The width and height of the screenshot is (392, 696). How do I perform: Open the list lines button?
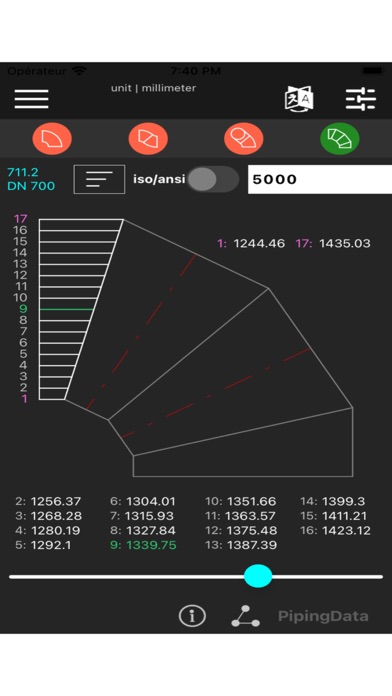[99, 179]
